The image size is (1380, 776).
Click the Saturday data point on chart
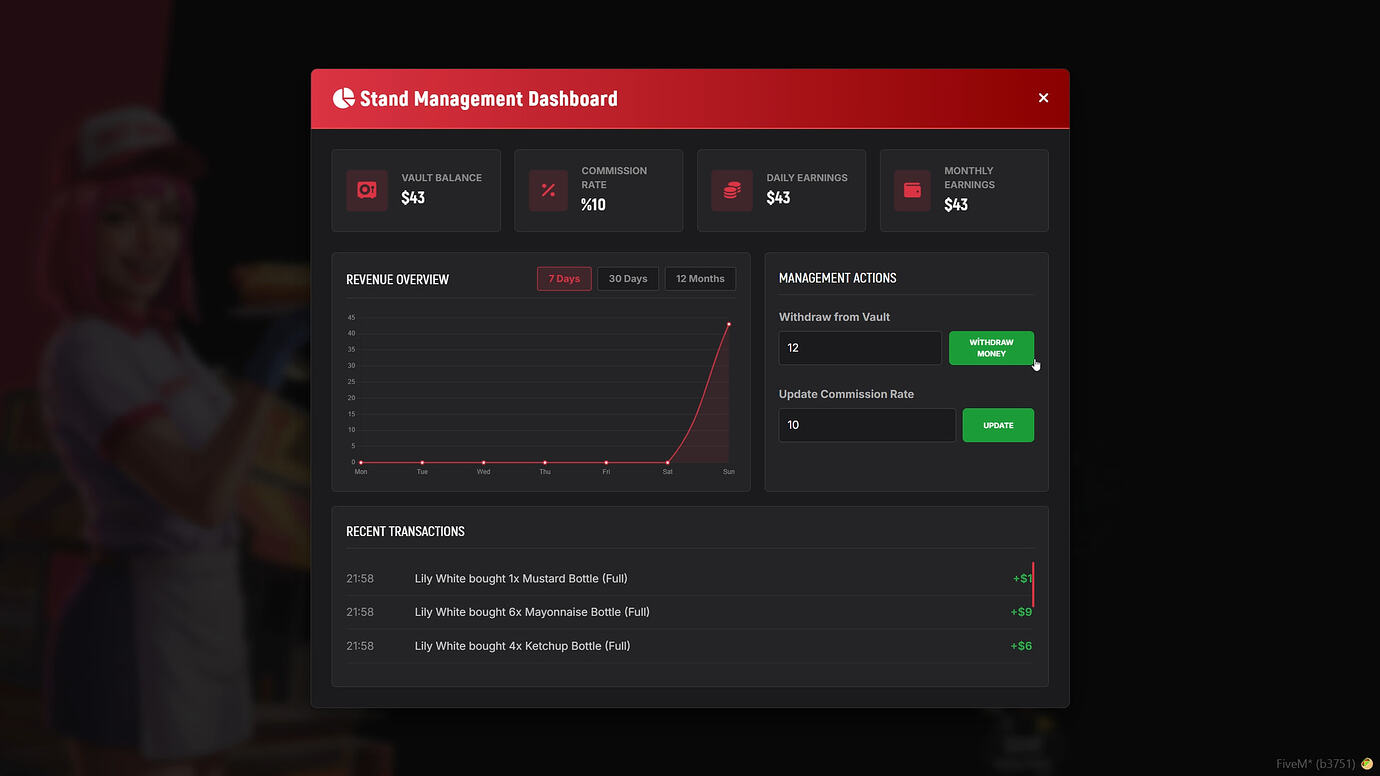coord(667,462)
